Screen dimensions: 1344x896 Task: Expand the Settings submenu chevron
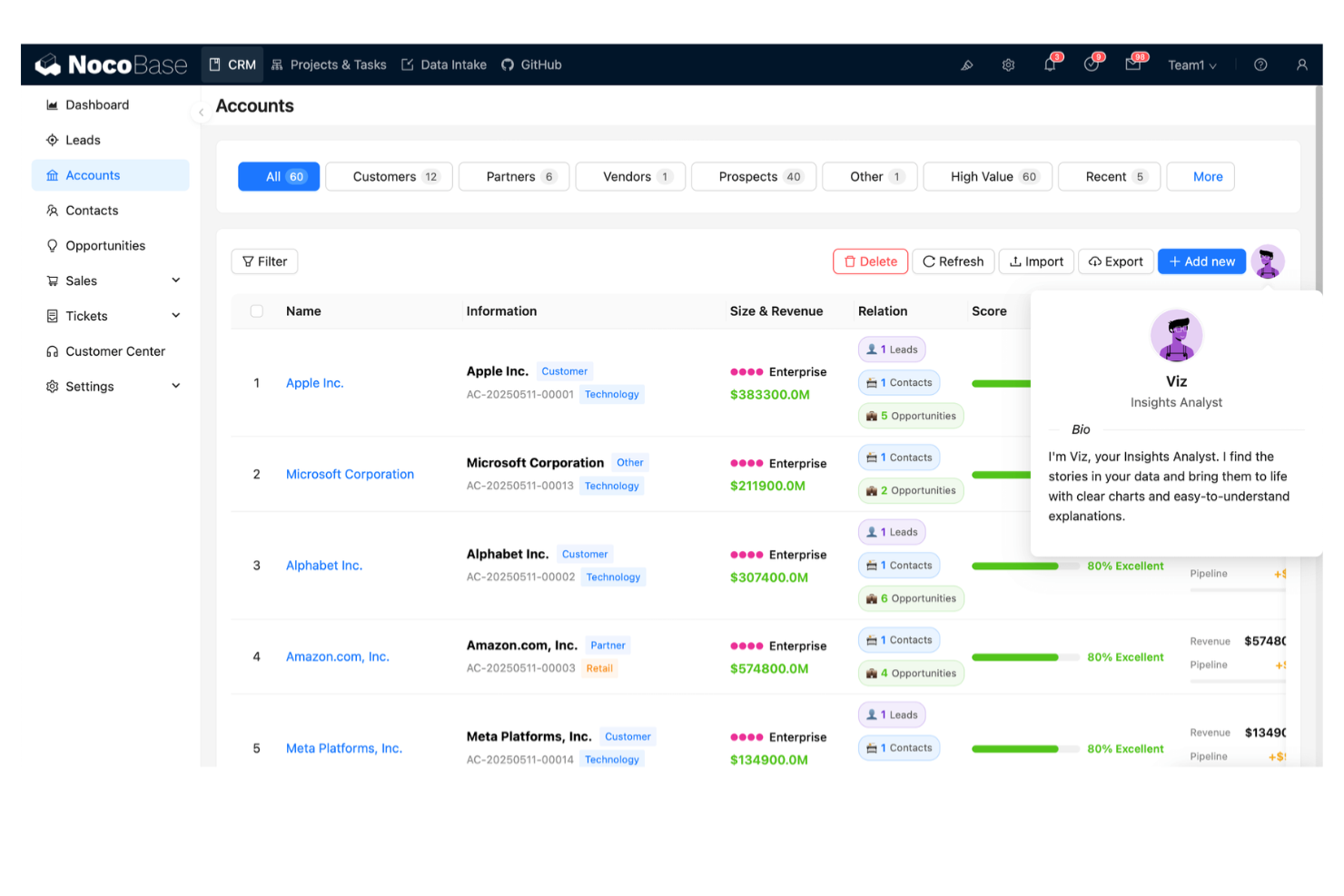coord(176,386)
